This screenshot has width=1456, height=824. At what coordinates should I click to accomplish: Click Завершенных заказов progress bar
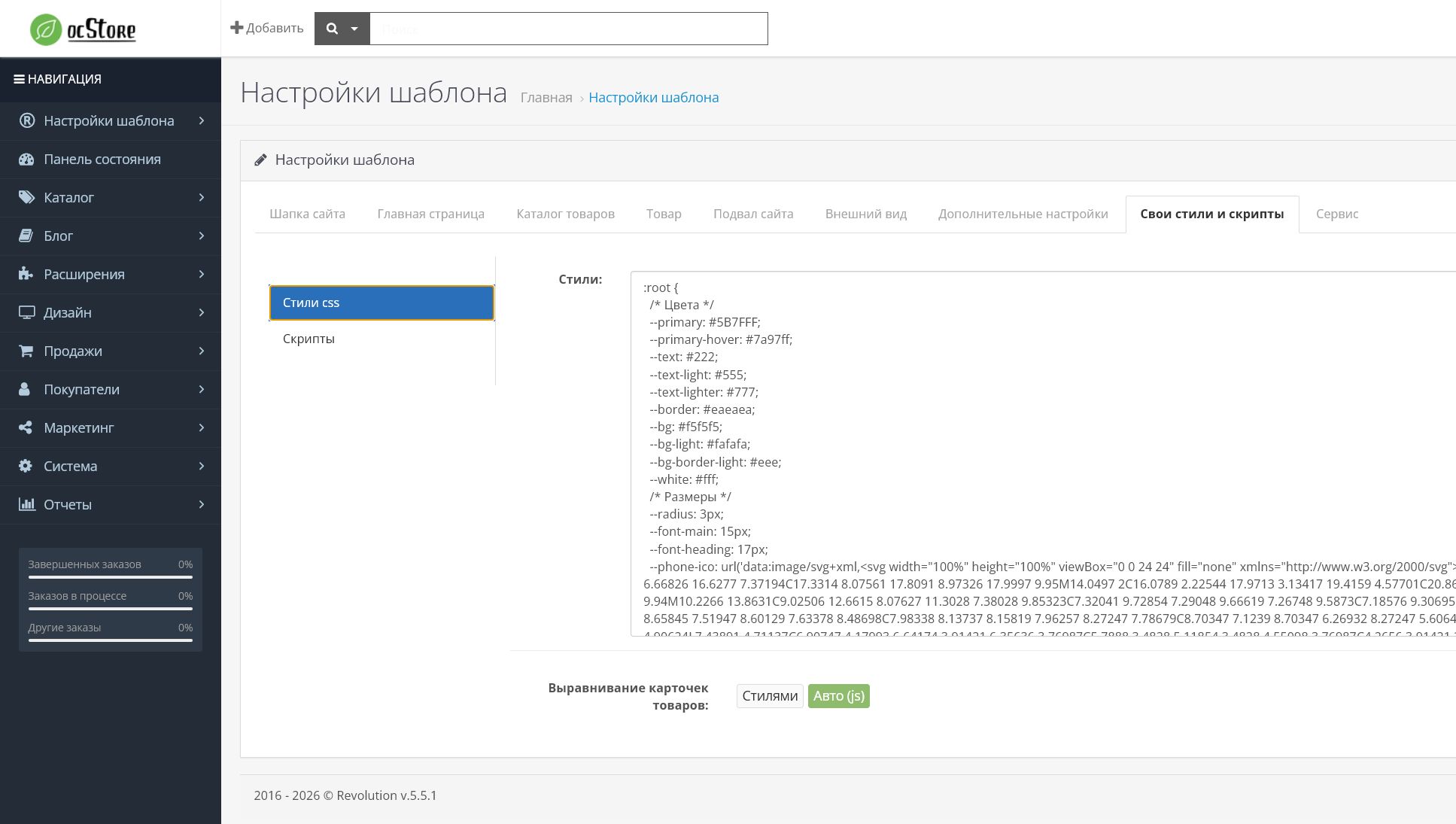(111, 577)
